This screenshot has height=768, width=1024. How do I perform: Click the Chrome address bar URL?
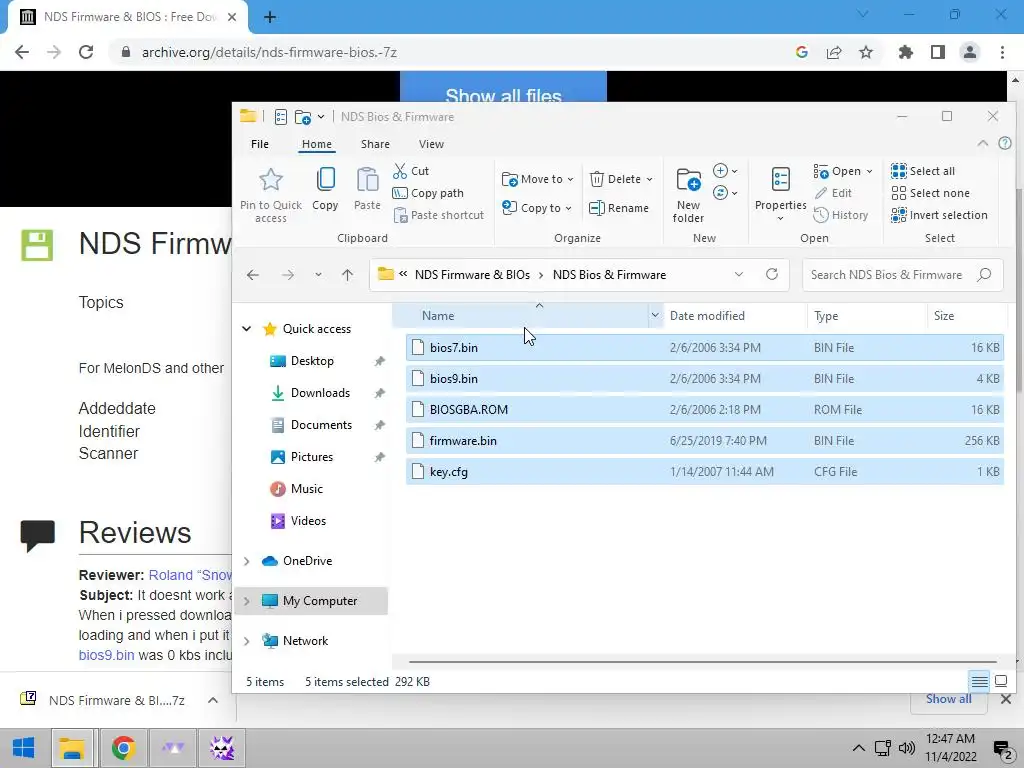(x=269, y=52)
